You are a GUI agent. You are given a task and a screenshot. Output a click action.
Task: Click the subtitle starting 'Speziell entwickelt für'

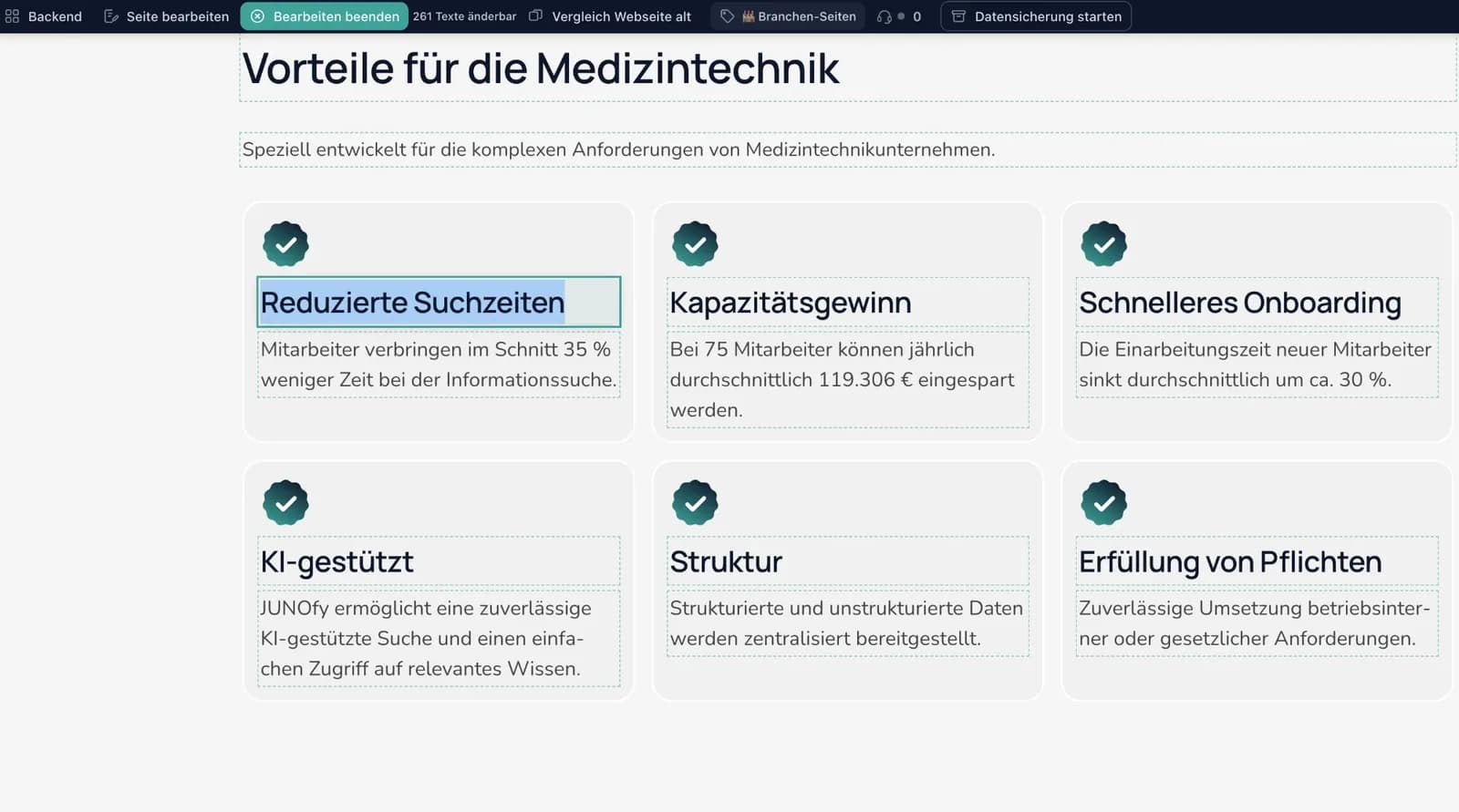point(618,149)
